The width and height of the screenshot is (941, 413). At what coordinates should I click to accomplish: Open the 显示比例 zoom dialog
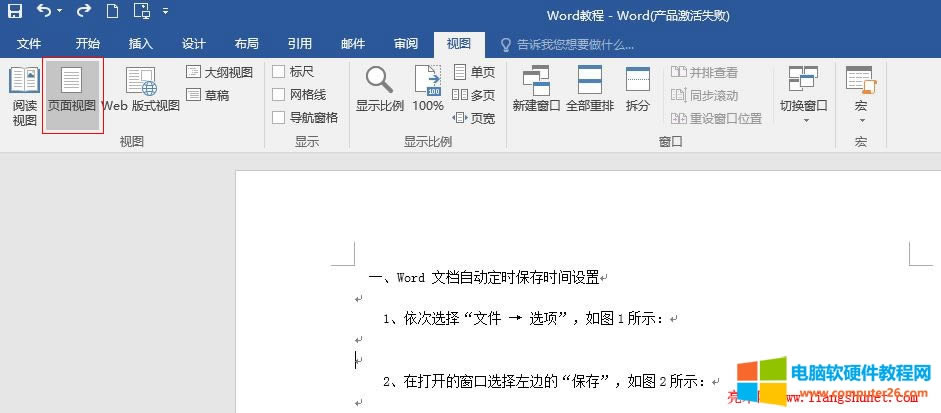(x=380, y=90)
